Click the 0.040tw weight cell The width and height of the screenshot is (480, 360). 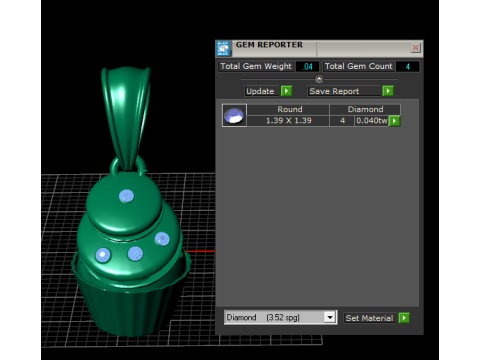pos(371,121)
